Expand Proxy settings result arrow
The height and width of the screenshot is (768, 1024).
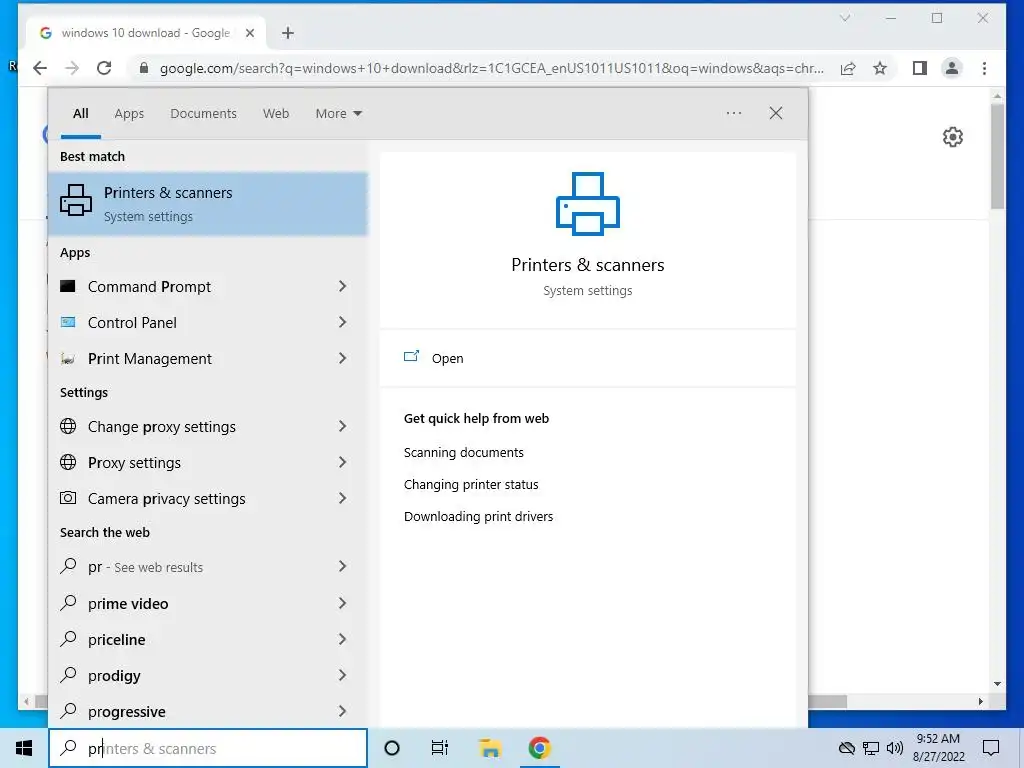pyautogui.click(x=342, y=462)
